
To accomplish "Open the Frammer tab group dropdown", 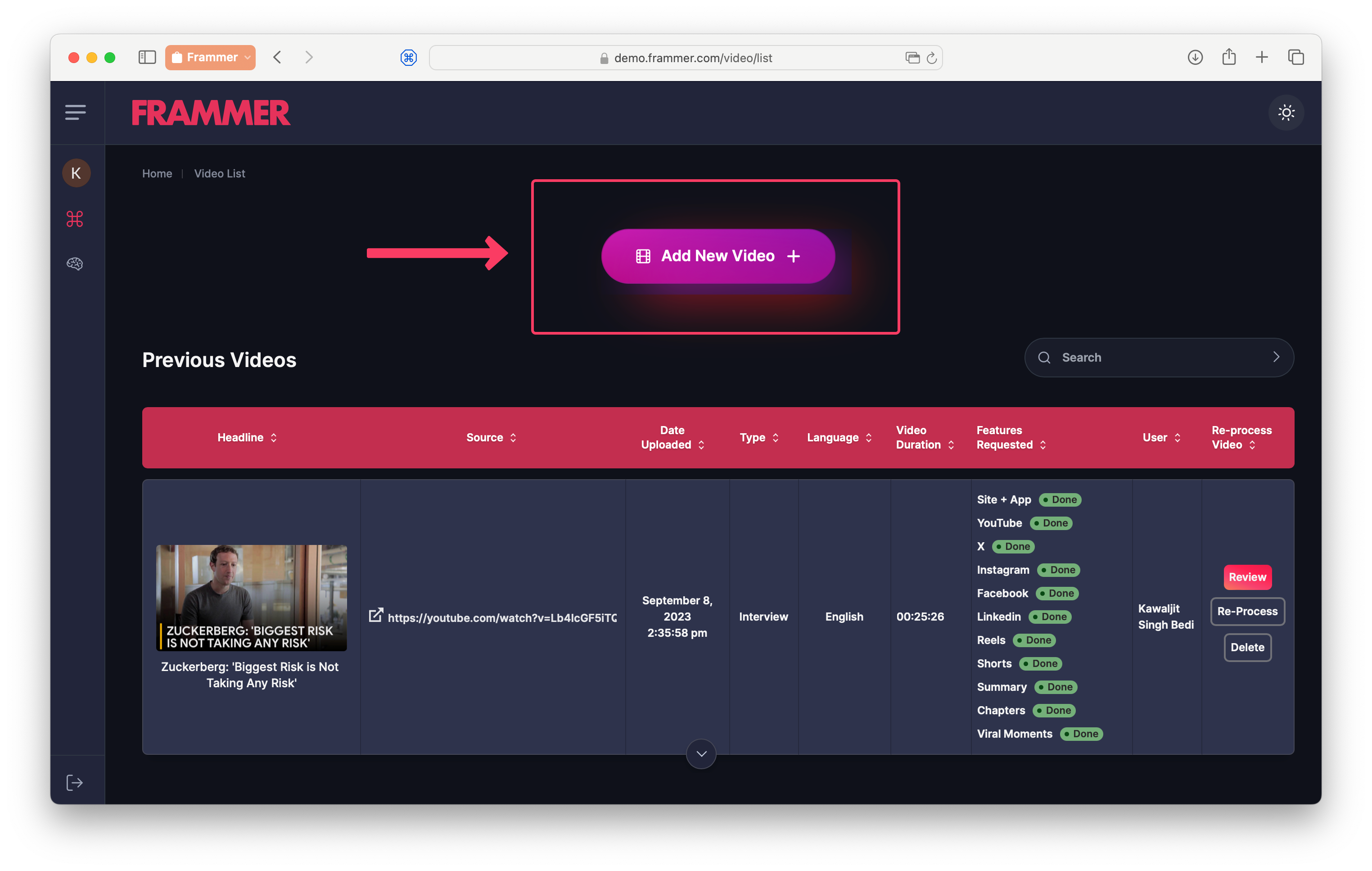I will [x=210, y=58].
